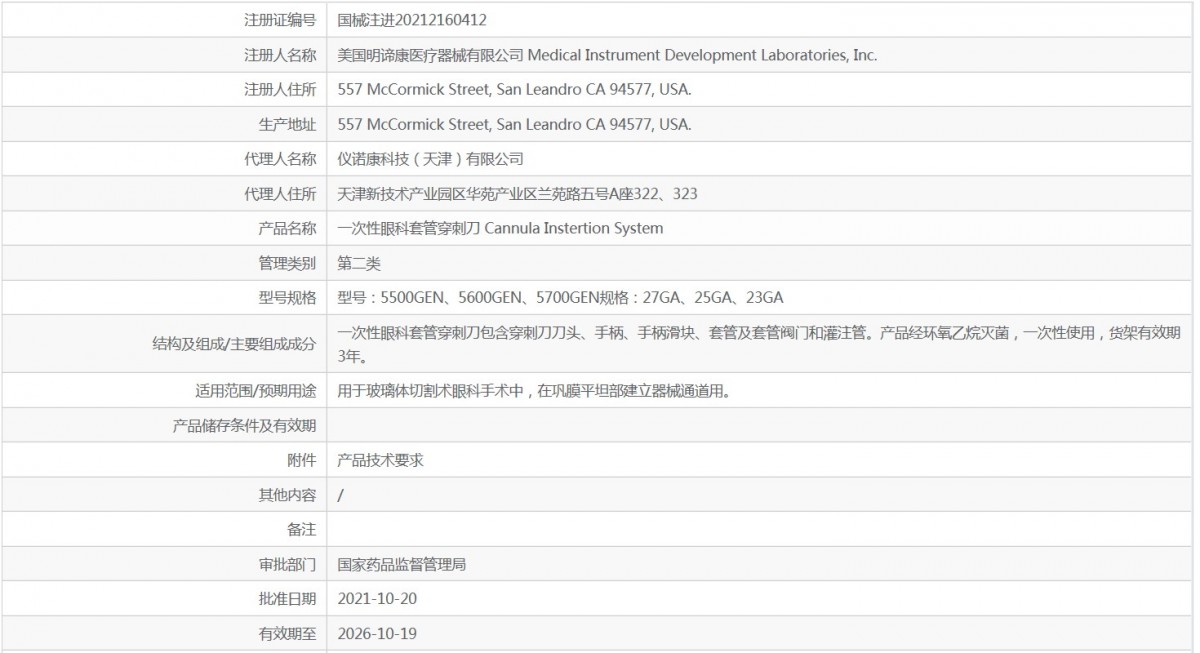Screen dimensions: 1200x653
Task: Click approval department 国家药品监督管理局
Action: point(402,565)
